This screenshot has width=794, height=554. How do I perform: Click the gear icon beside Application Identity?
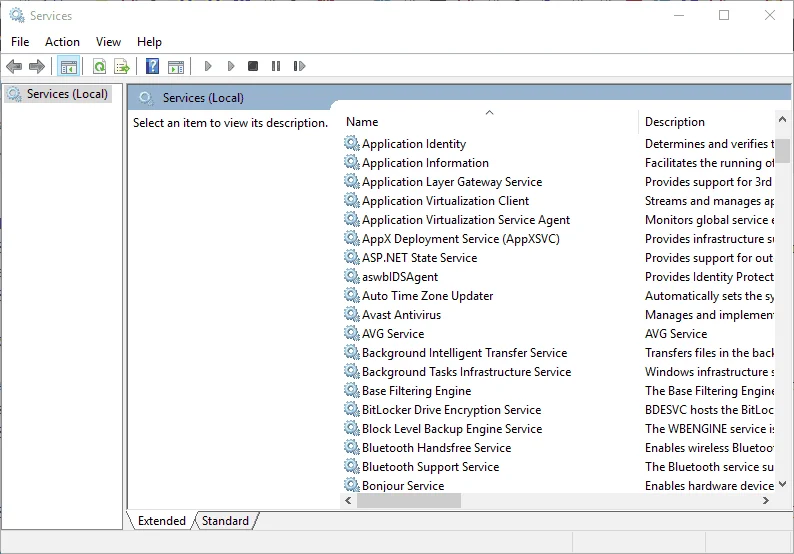point(351,143)
